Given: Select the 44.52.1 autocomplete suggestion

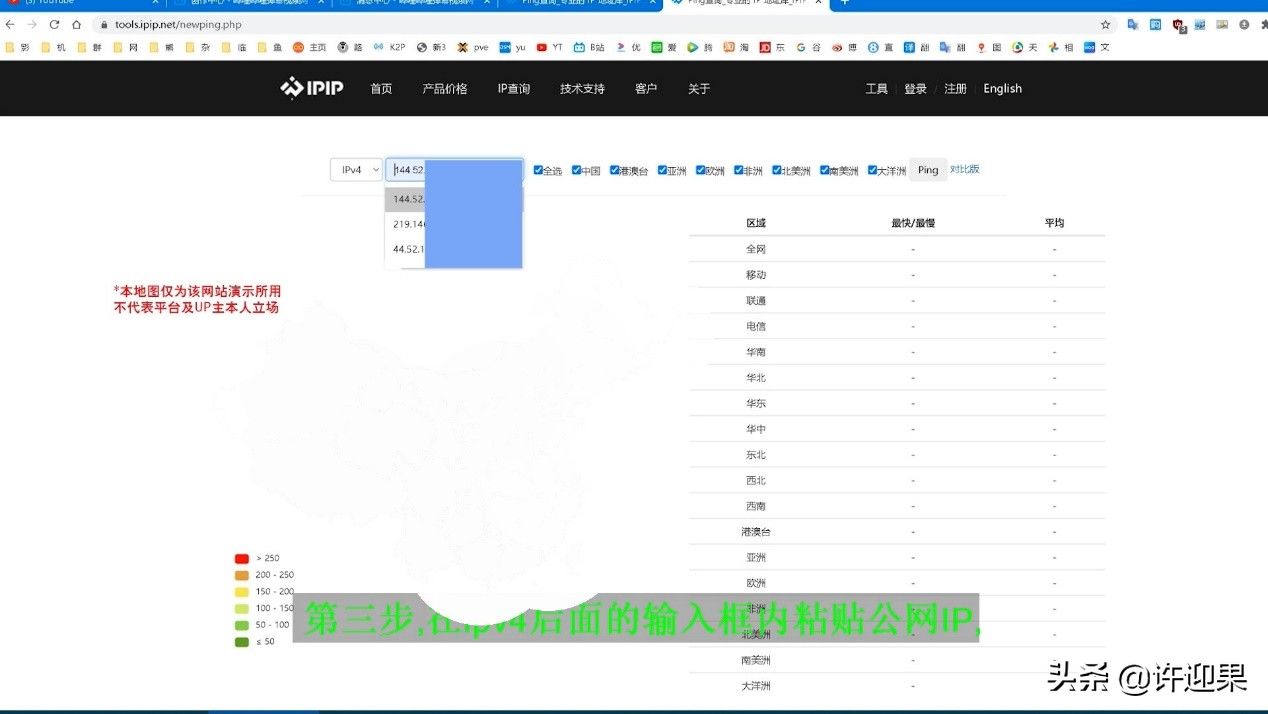Looking at the screenshot, I should [x=453, y=249].
